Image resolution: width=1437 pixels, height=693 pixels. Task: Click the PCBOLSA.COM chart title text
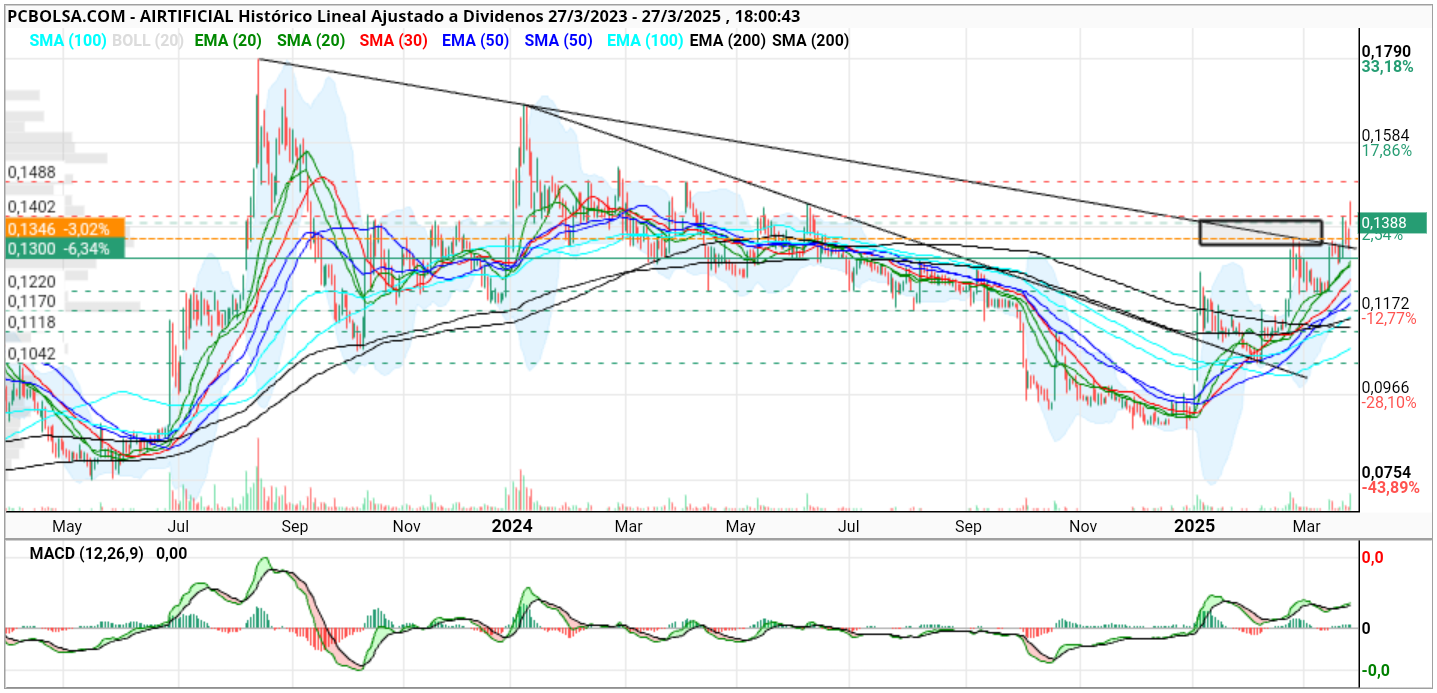pos(68,16)
